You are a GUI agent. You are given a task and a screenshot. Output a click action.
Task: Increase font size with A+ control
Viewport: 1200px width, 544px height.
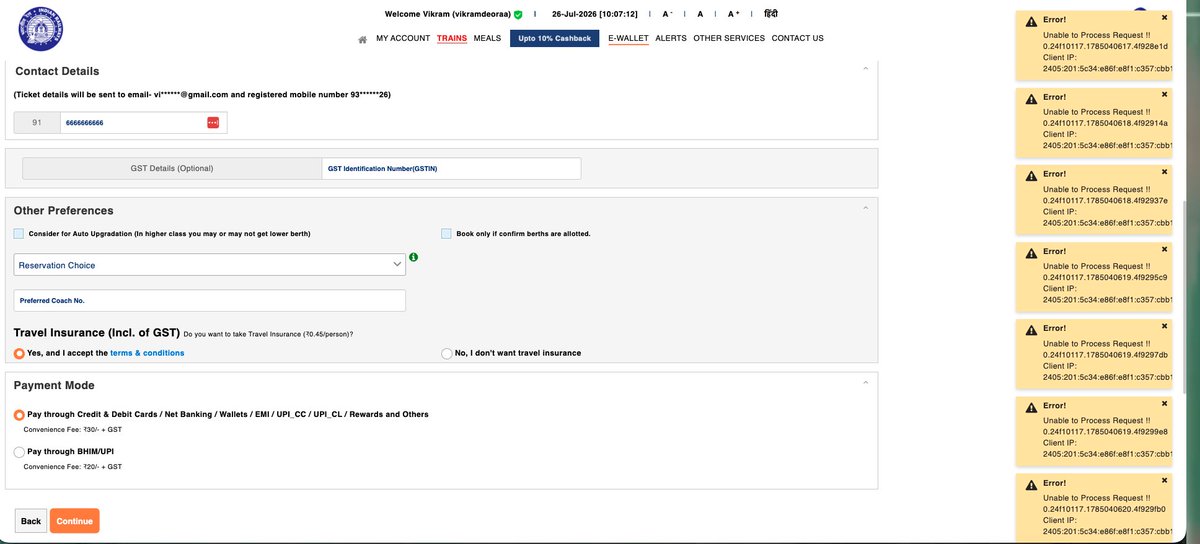733,15
